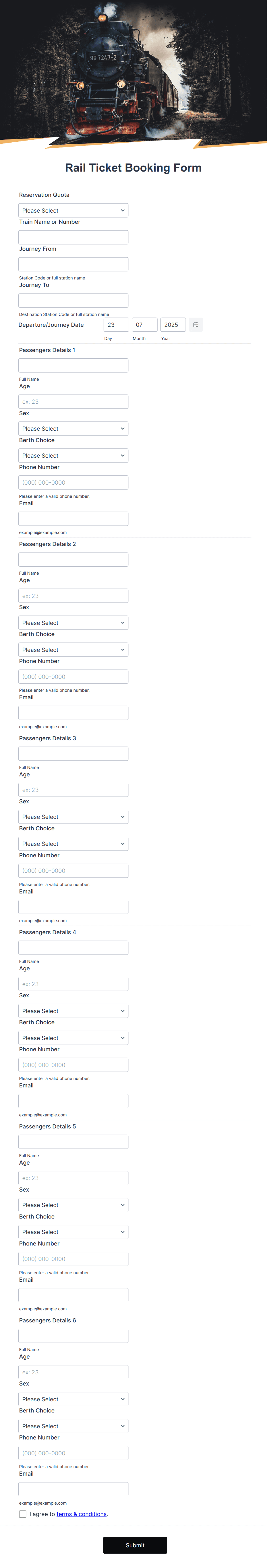Open Berth Choice dropdown for Passenger 1
The image size is (267, 1568).
pos(73,455)
